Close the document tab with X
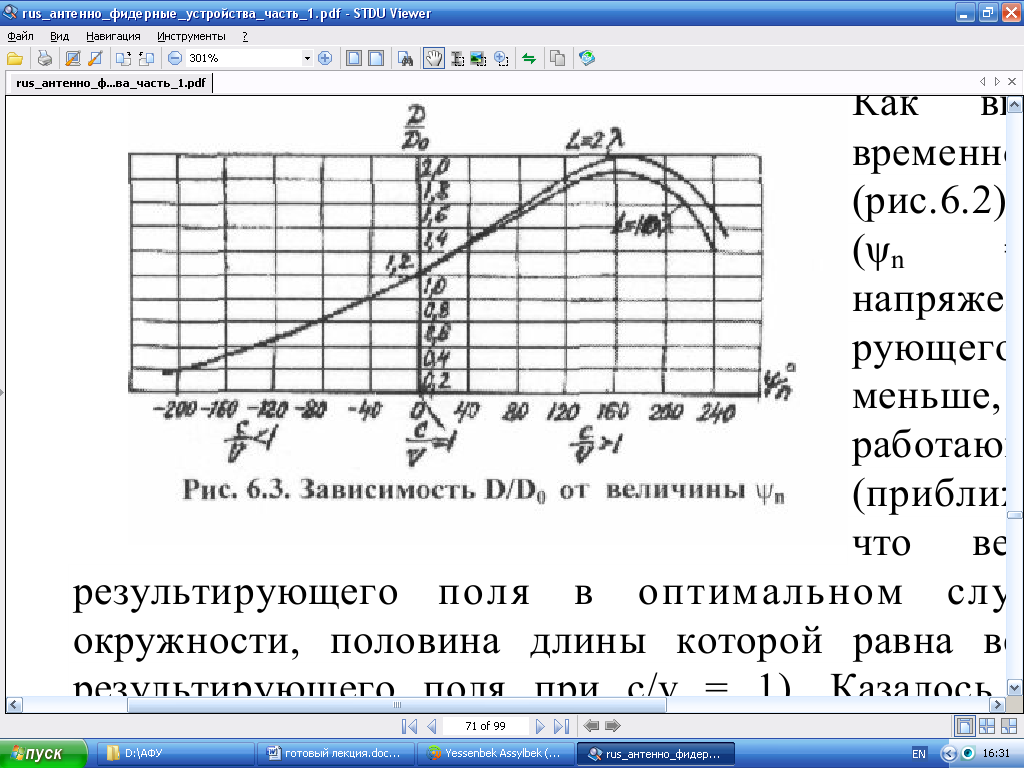 coord(1012,82)
